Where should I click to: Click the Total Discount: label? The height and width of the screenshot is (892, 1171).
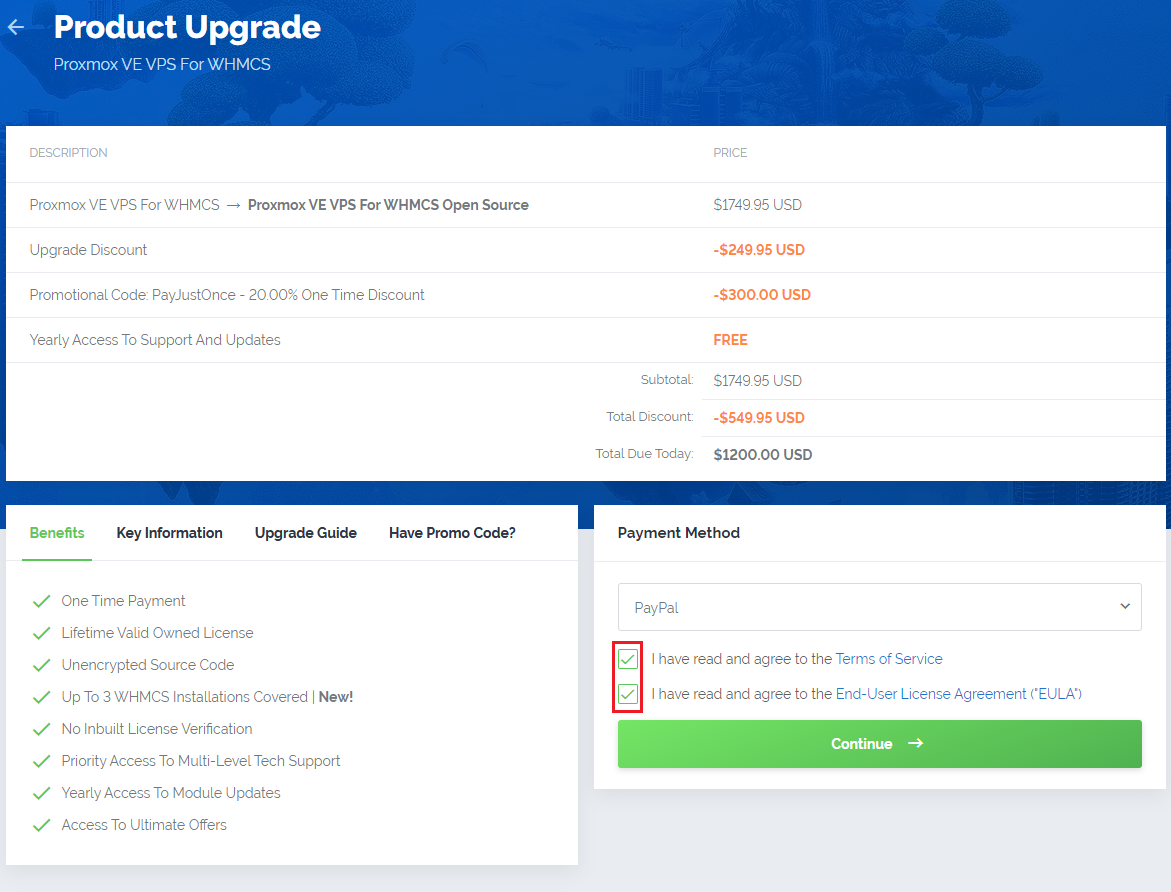tap(650, 416)
